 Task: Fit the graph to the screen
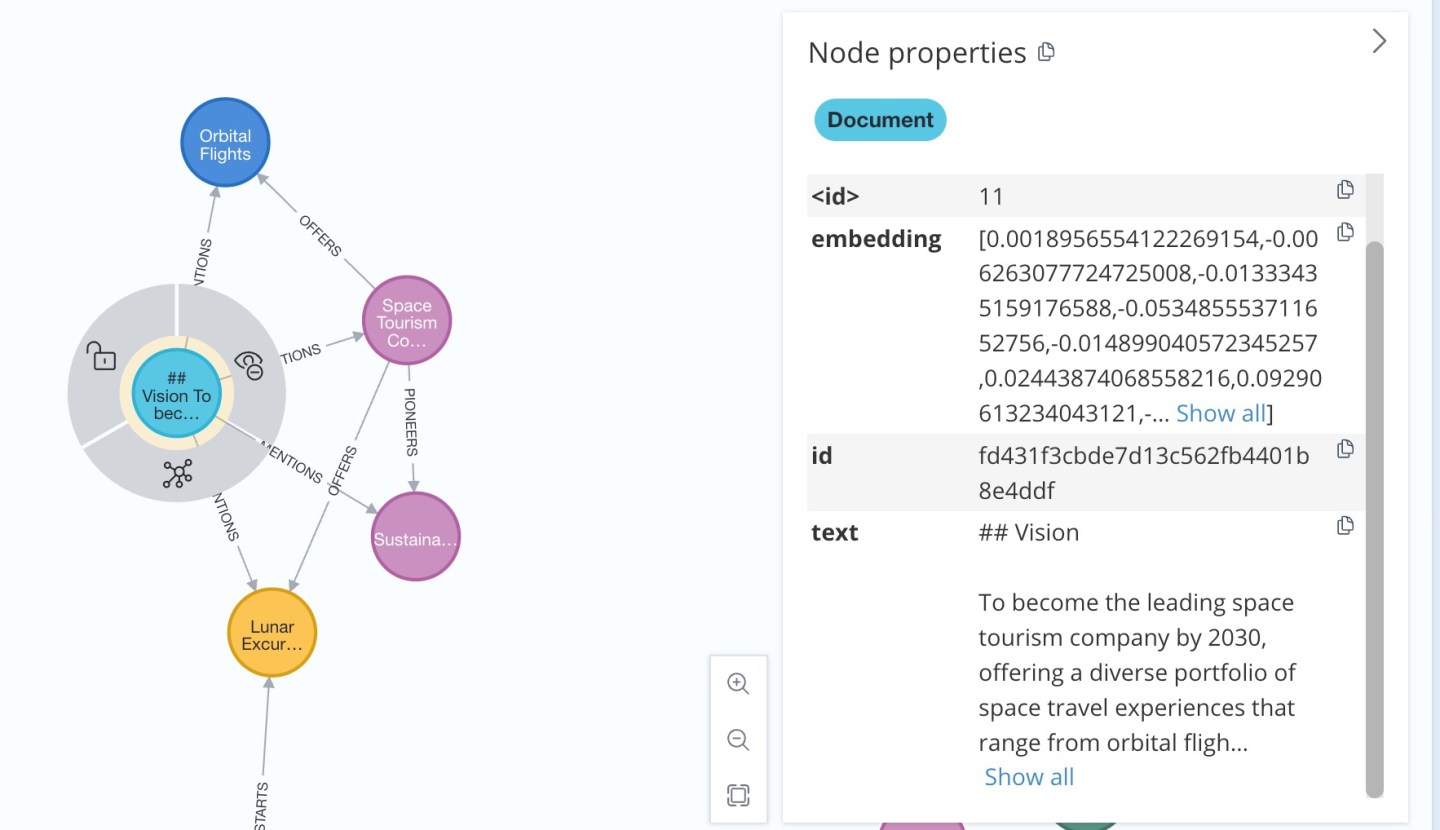(x=738, y=795)
